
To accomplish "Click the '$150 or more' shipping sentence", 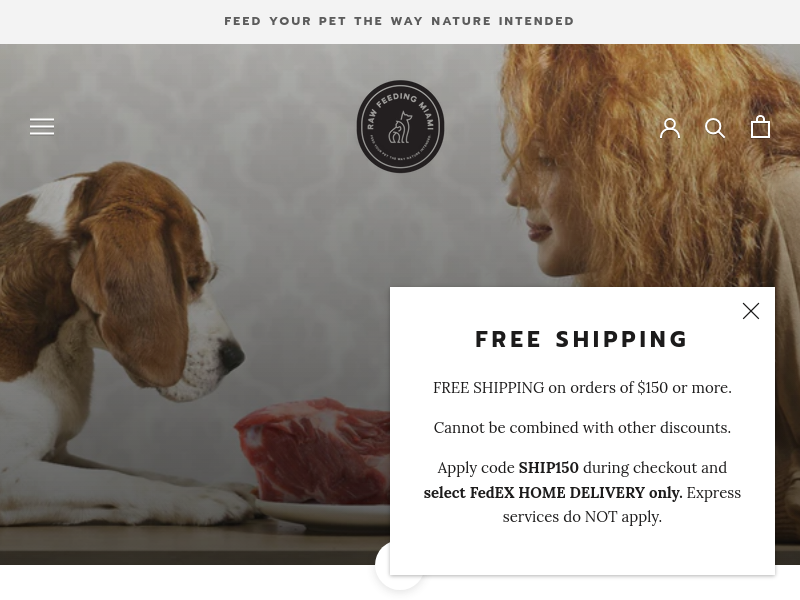I will click(582, 388).
